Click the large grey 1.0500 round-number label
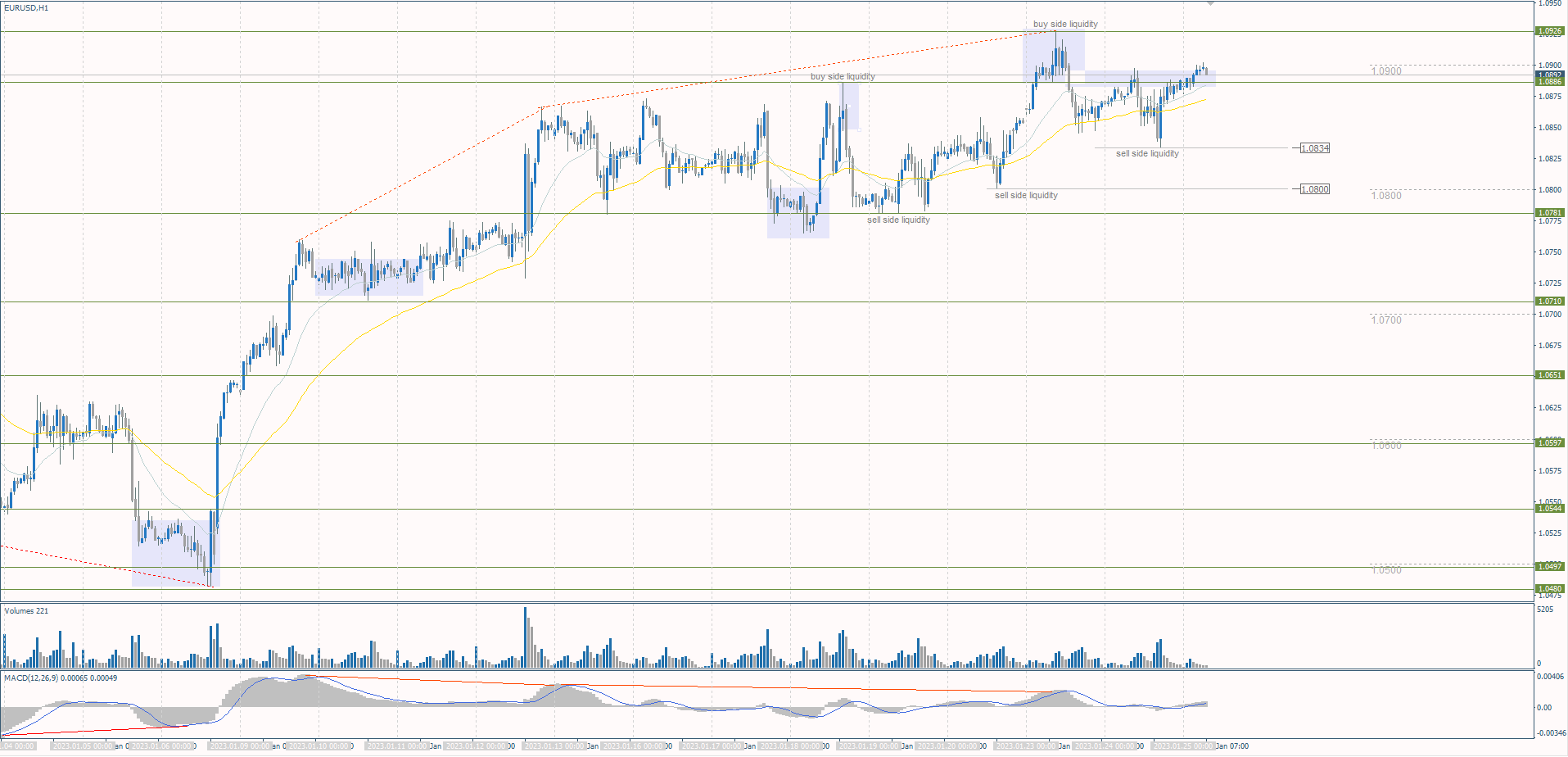Viewport: 1568px width, 757px height. pyautogui.click(x=1386, y=570)
